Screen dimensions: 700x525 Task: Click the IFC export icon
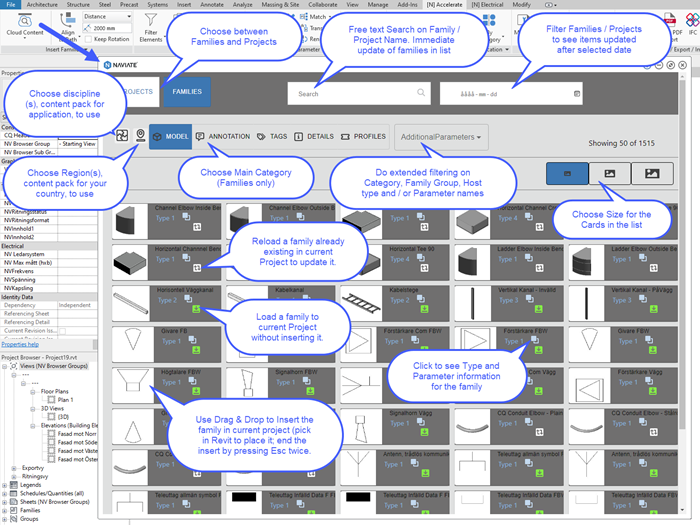tap(692, 21)
